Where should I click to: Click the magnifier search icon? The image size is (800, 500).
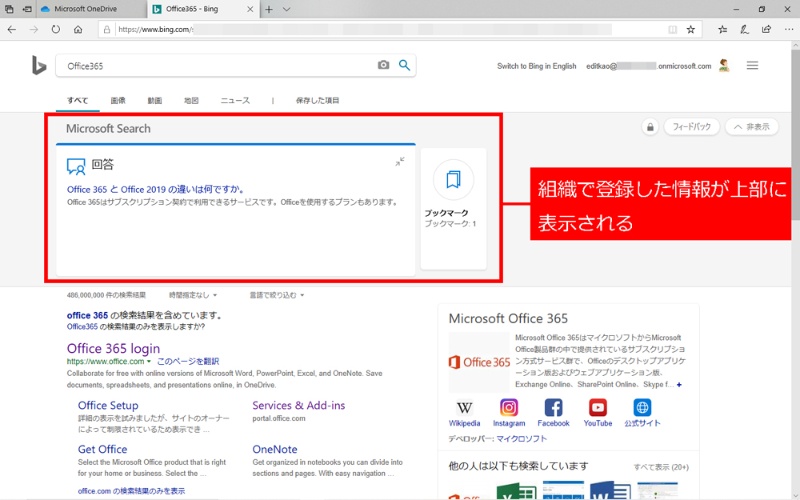point(405,65)
